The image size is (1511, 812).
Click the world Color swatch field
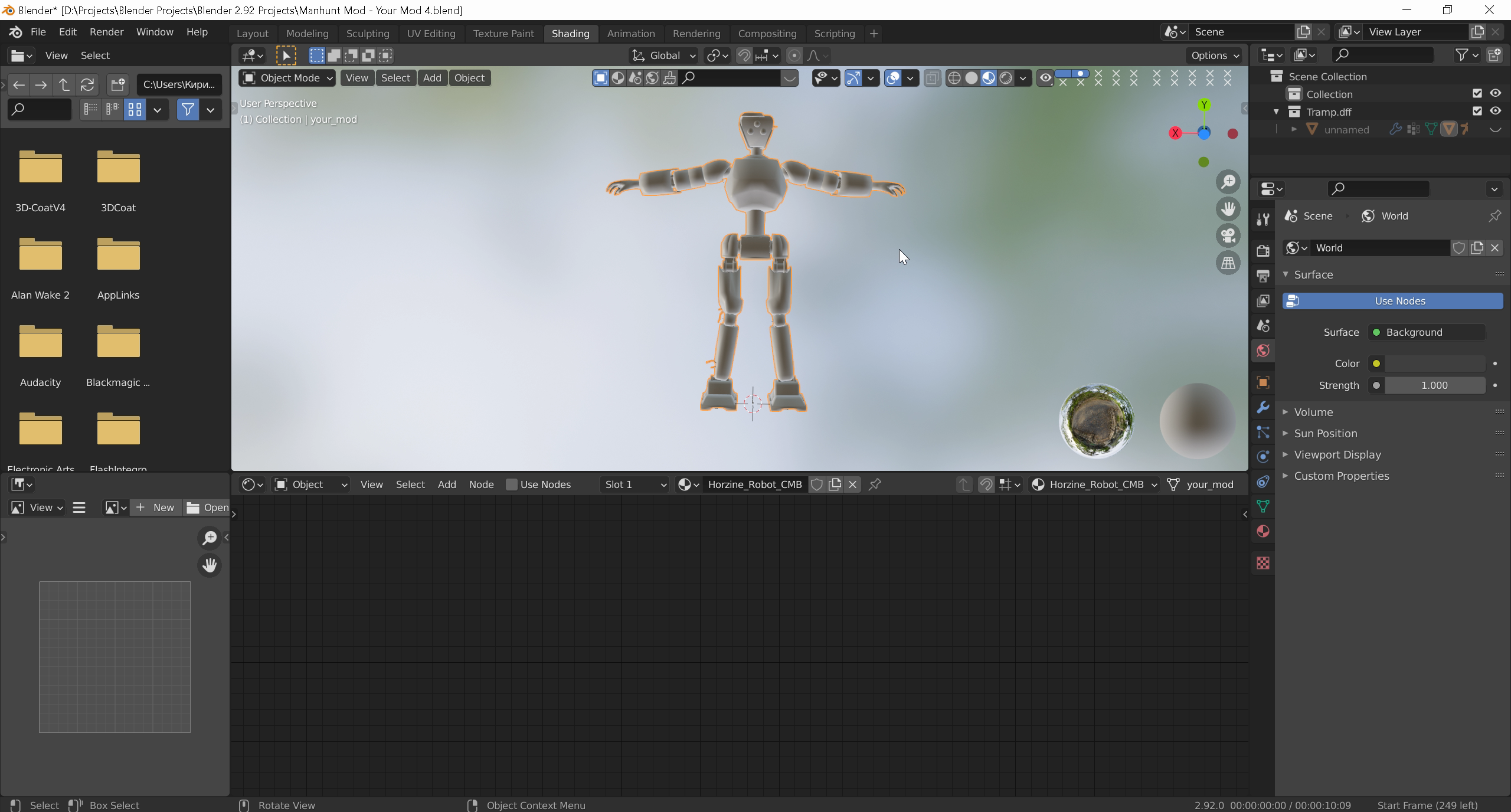pos(1434,364)
